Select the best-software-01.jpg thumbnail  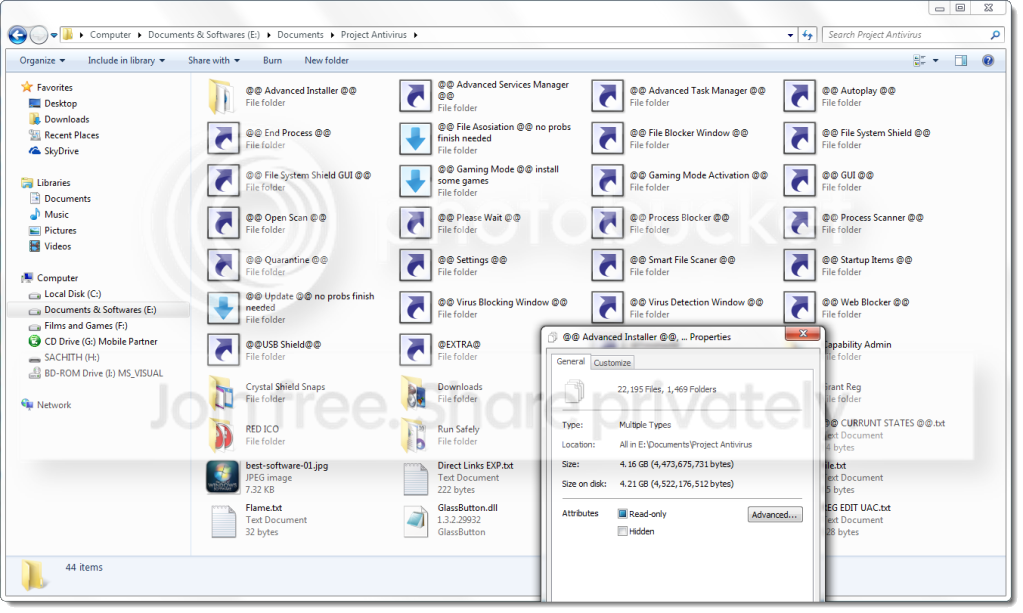coord(223,477)
